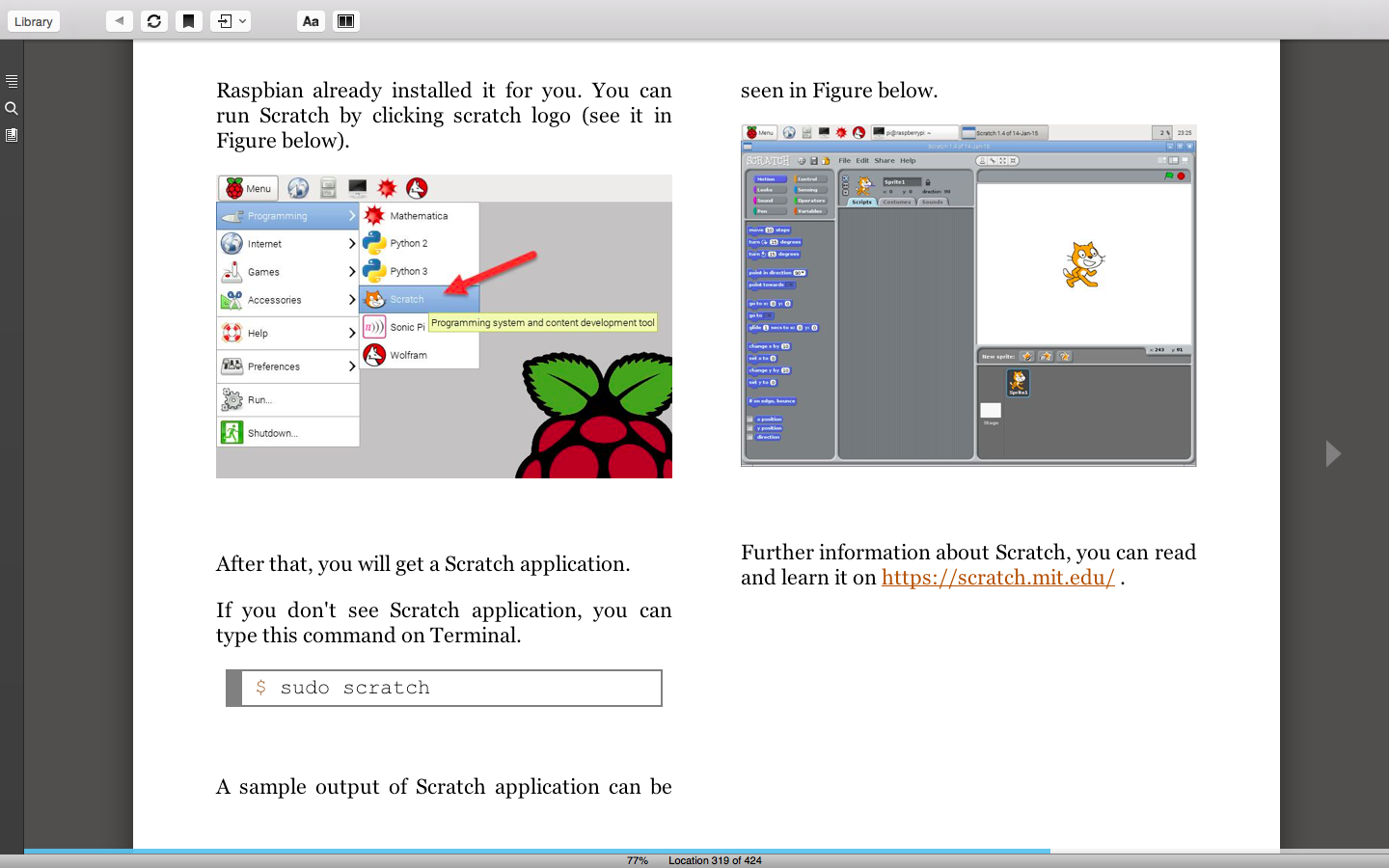Click Shutdown in the Raspbian menu figure
The height and width of the screenshot is (868, 1389).
point(287,433)
